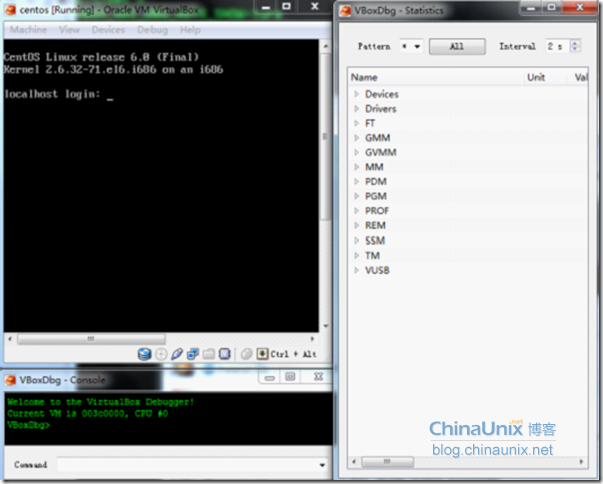
Task: Click the All button in Statistics window
Action: pyautogui.click(x=457, y=47)
